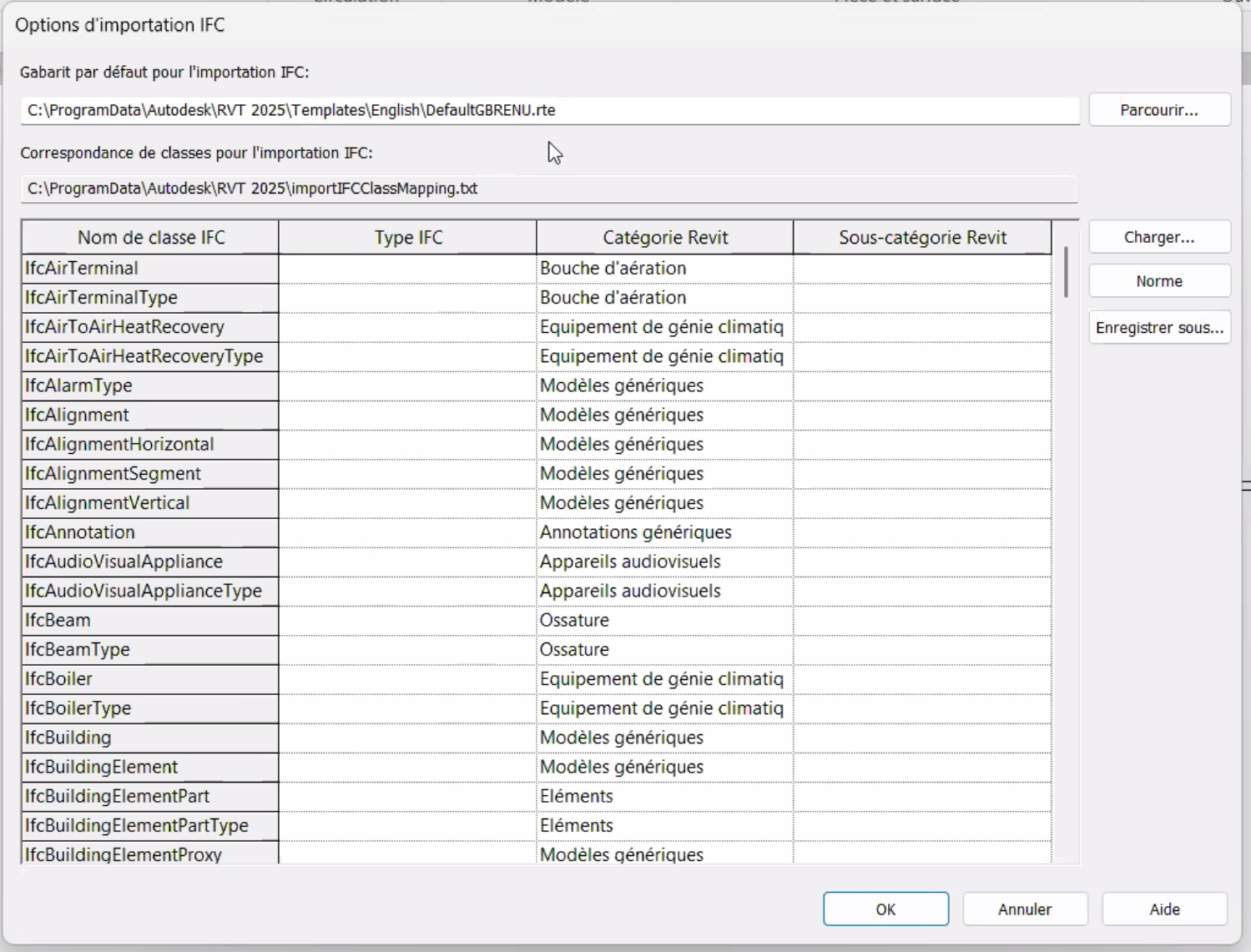Click Enregistrer sous... to save mapping
1251x952 pixels.
coord(1161,327)
